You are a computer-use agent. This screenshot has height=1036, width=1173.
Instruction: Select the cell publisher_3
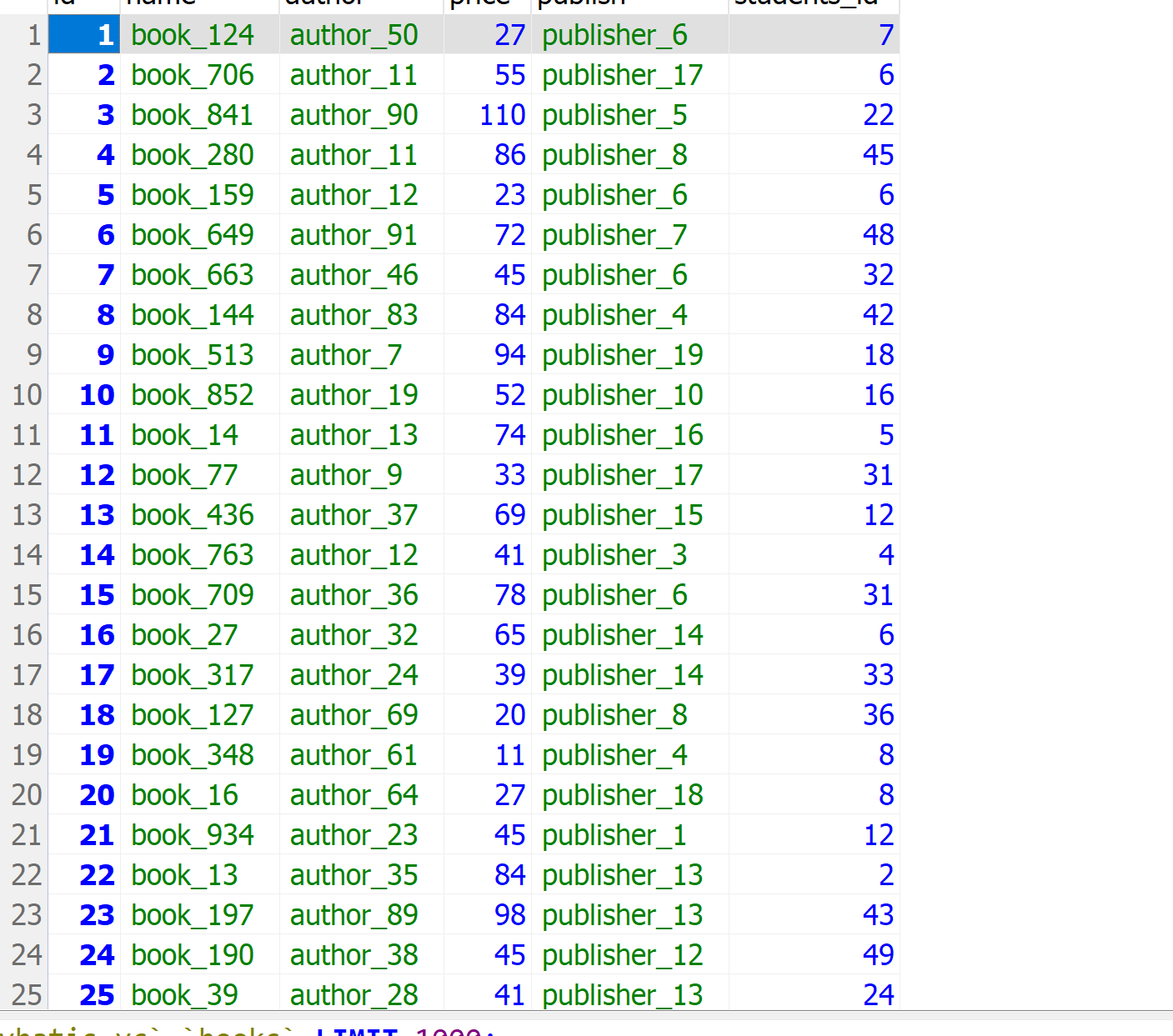tap(629, 554)
